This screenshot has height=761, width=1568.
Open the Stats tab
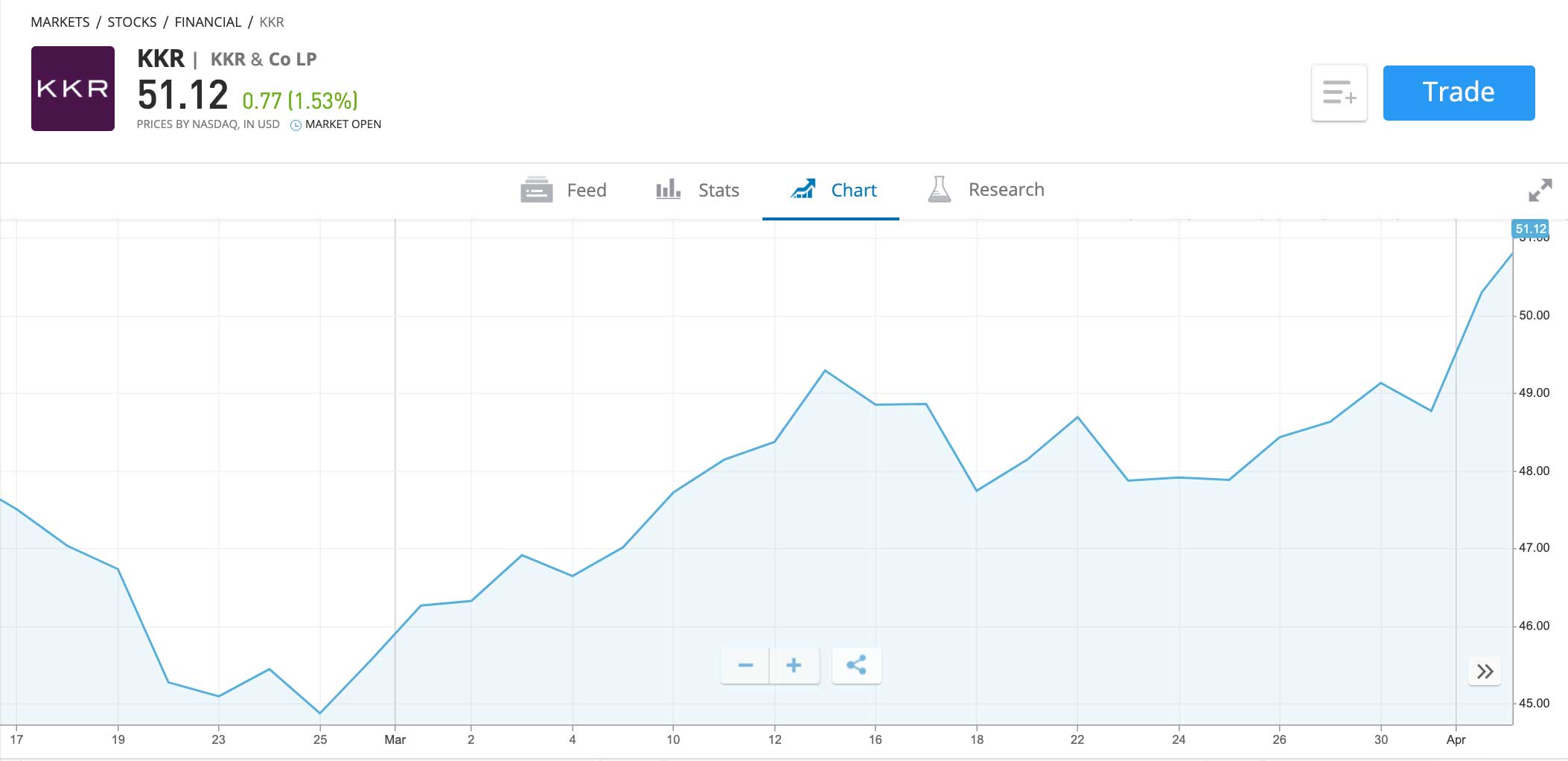coord(698,190)
